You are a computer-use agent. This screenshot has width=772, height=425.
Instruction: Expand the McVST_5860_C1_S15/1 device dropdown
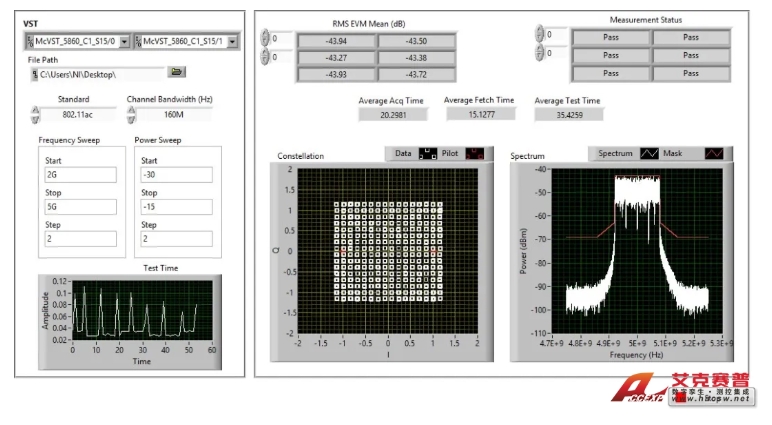[232, 42]
